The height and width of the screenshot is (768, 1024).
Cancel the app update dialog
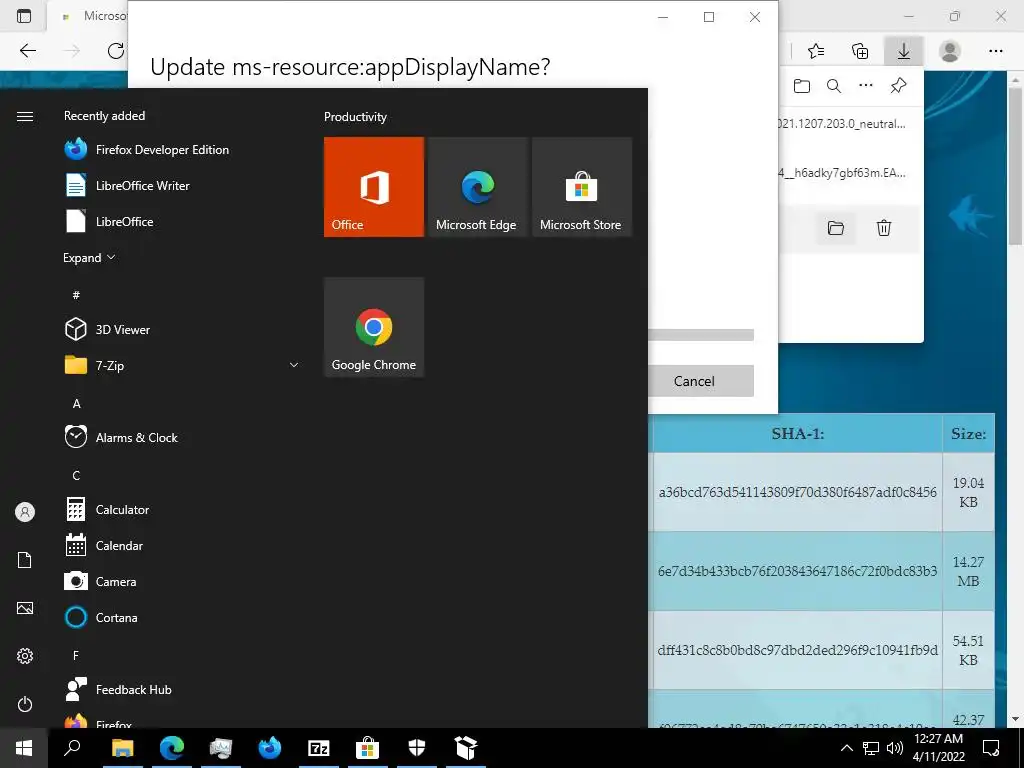click(700, 381)
